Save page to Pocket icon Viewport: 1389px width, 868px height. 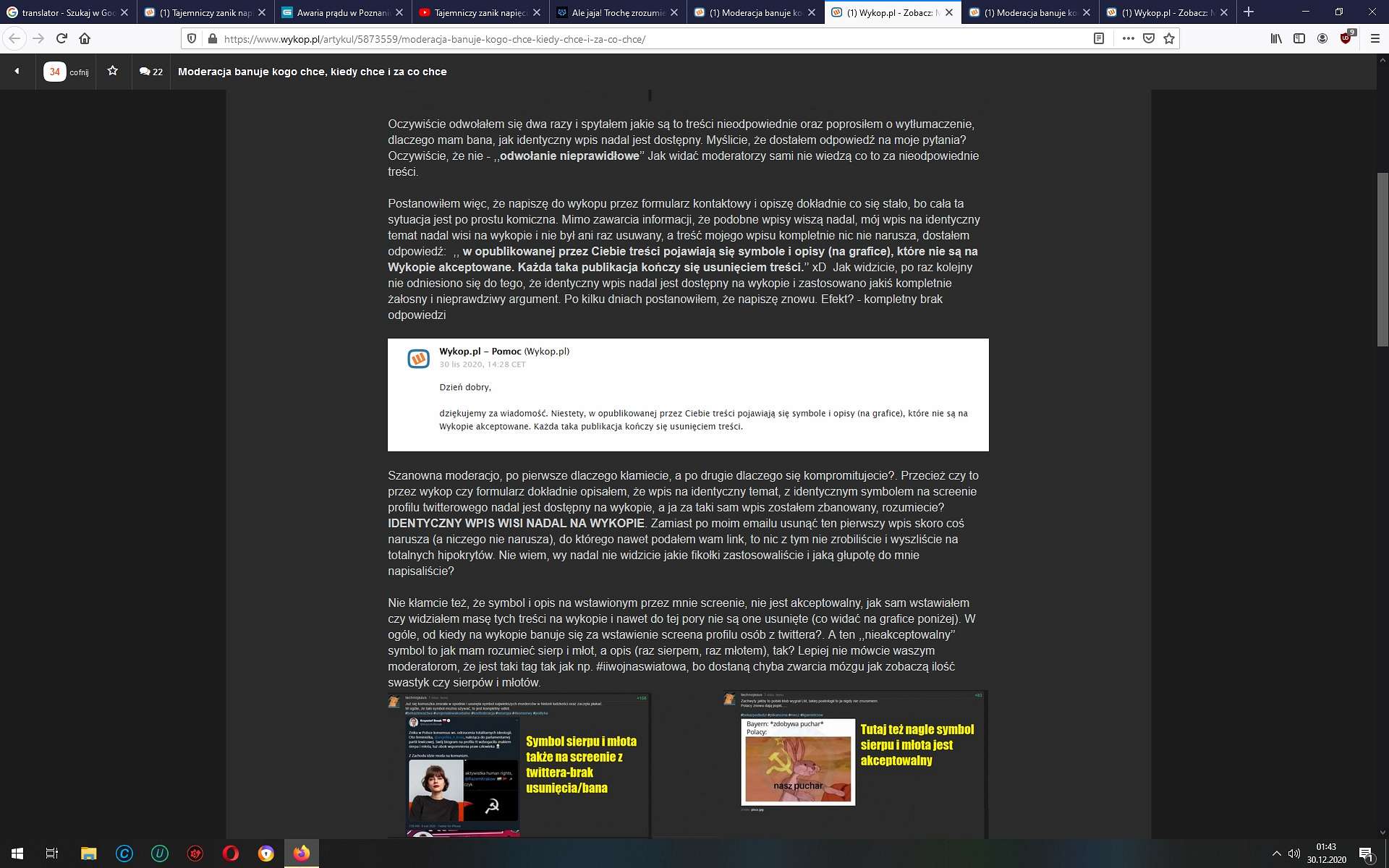pos(1148,38)
